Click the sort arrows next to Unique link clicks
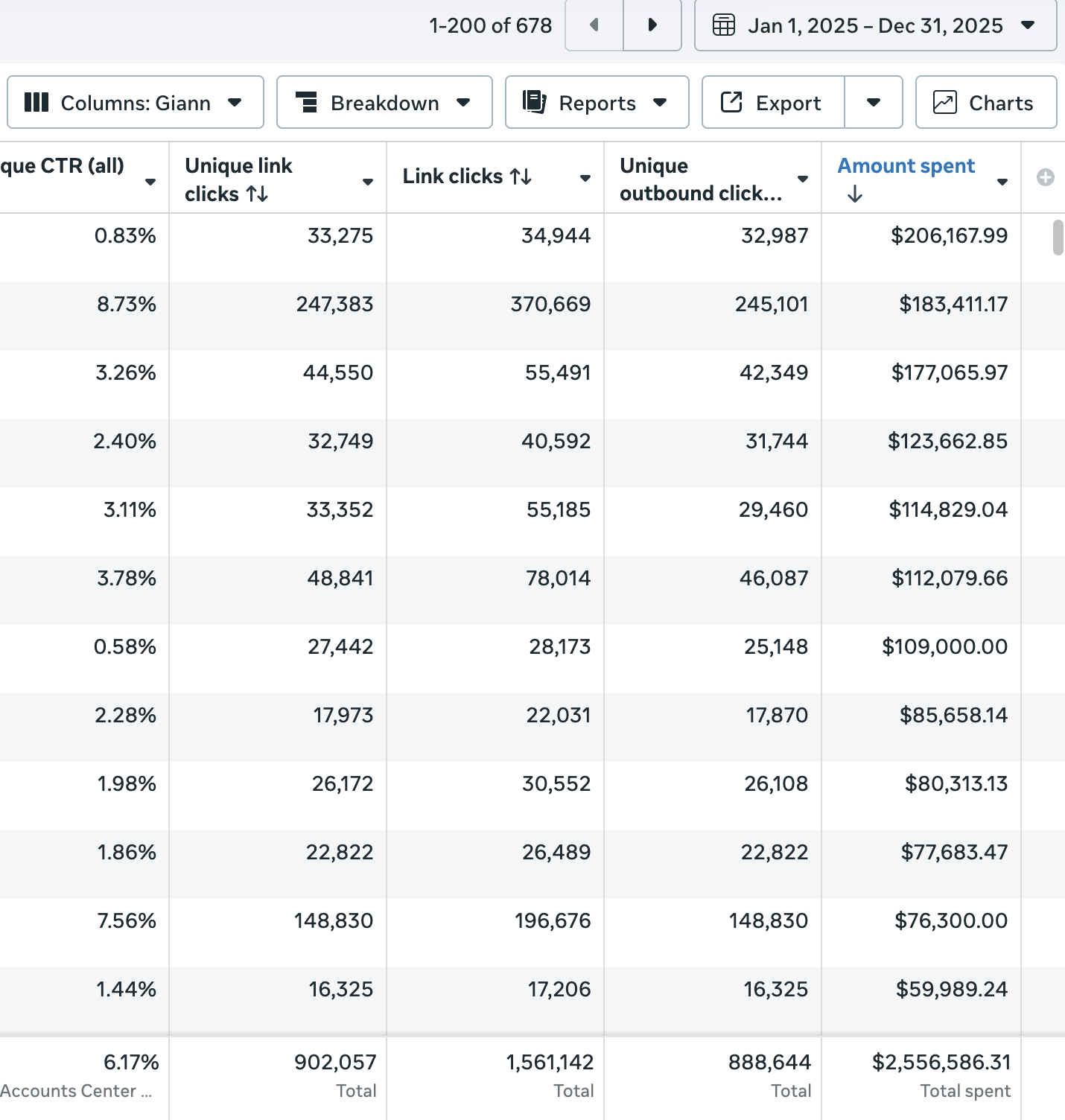1065x1120 pixels. 258,194
